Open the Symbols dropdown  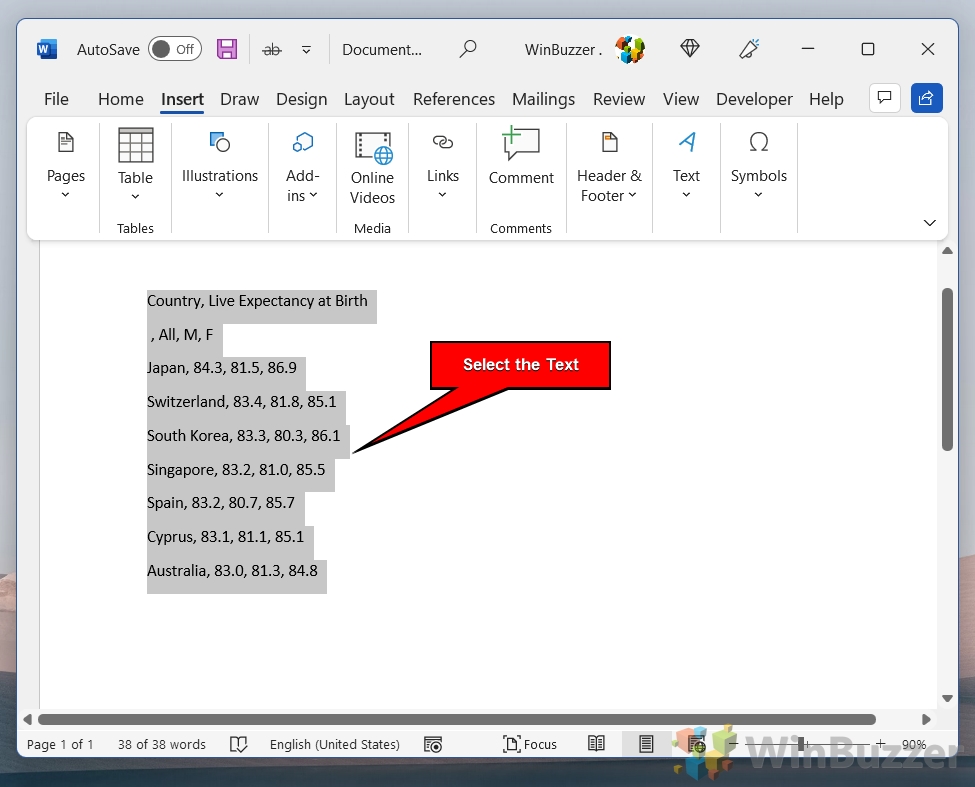click(x=758, y=166)
